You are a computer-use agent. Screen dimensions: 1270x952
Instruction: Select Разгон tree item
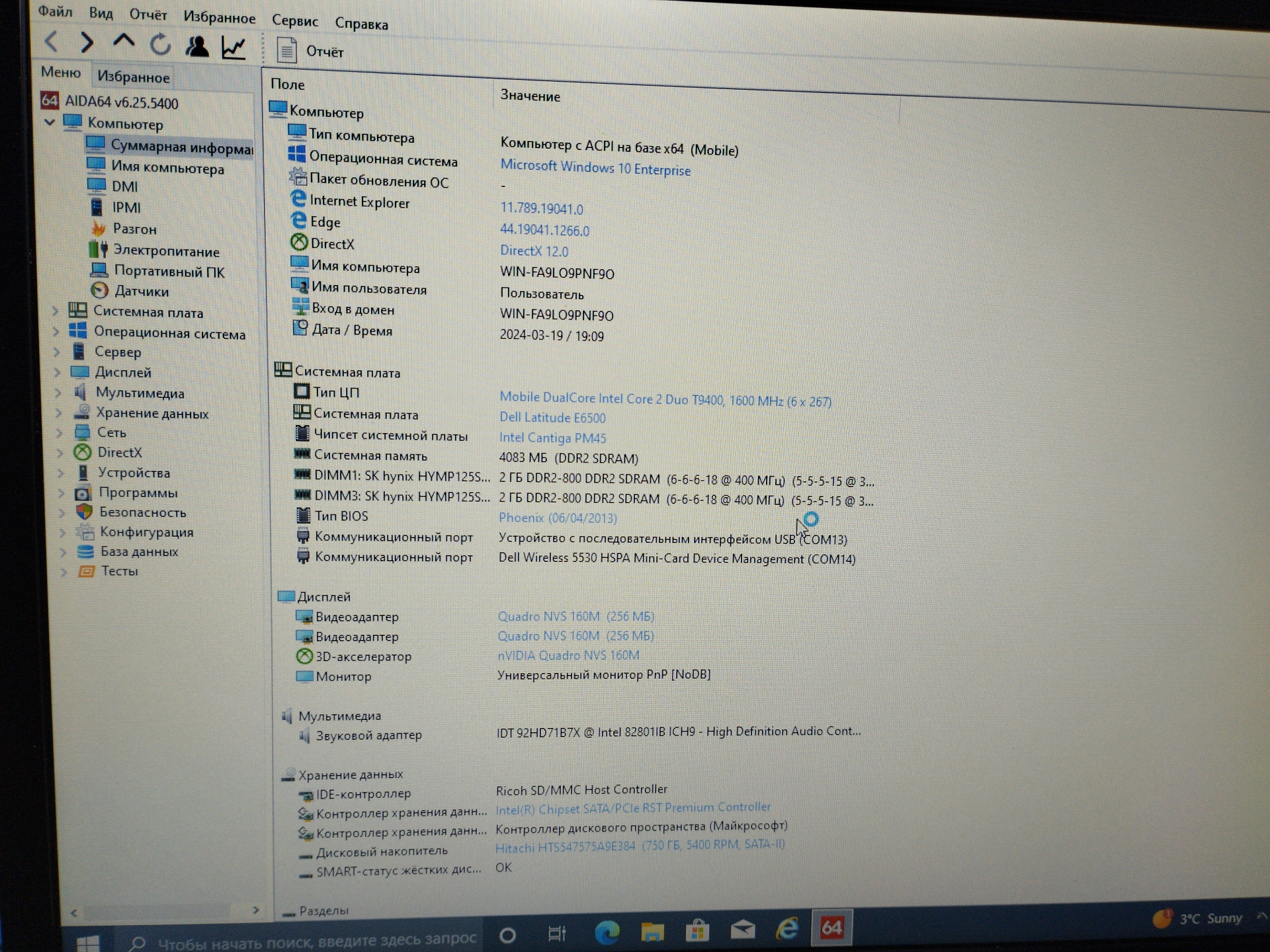click(124, 229)
